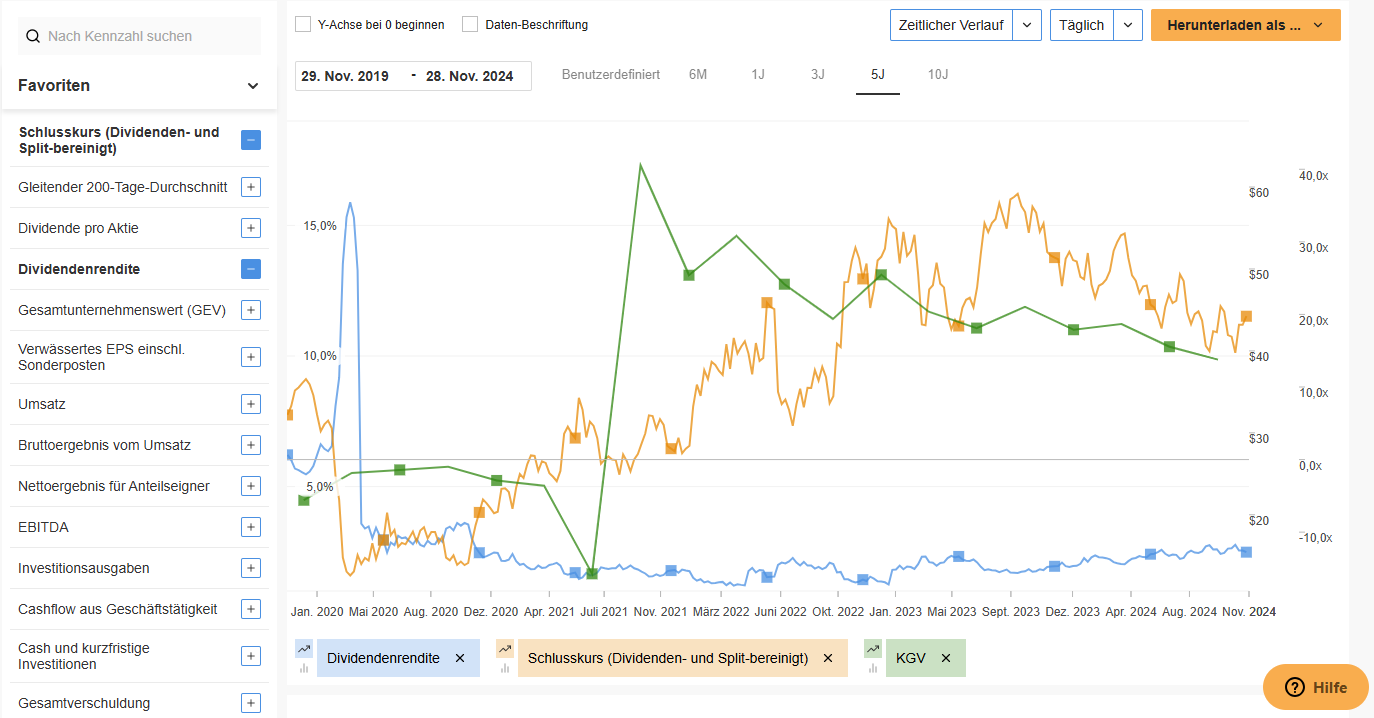Add Gleitender 200-Tage-Durchschnitt with plus icon
1374x718 pixels.
click(251, 187)
